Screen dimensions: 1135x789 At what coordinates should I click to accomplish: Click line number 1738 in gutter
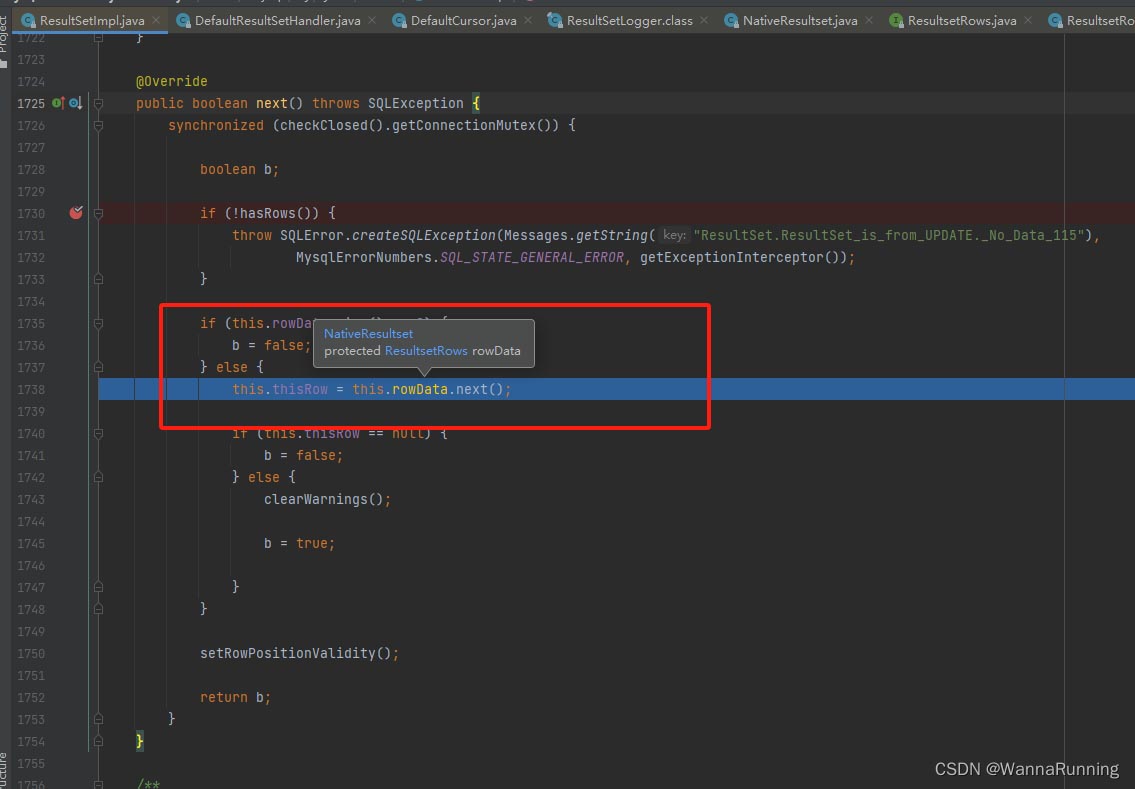pos(31,389)
